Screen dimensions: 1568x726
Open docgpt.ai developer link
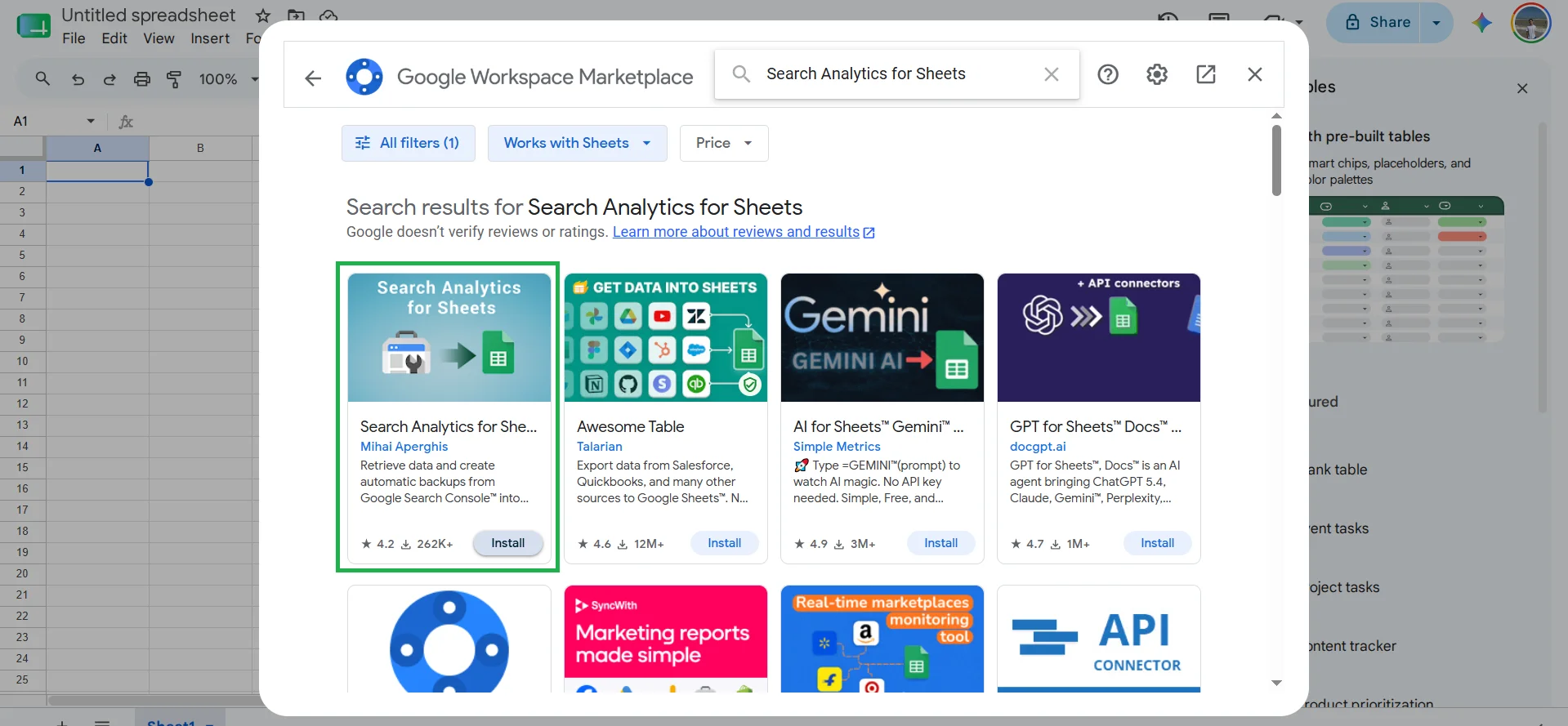tap(1038, 447)
